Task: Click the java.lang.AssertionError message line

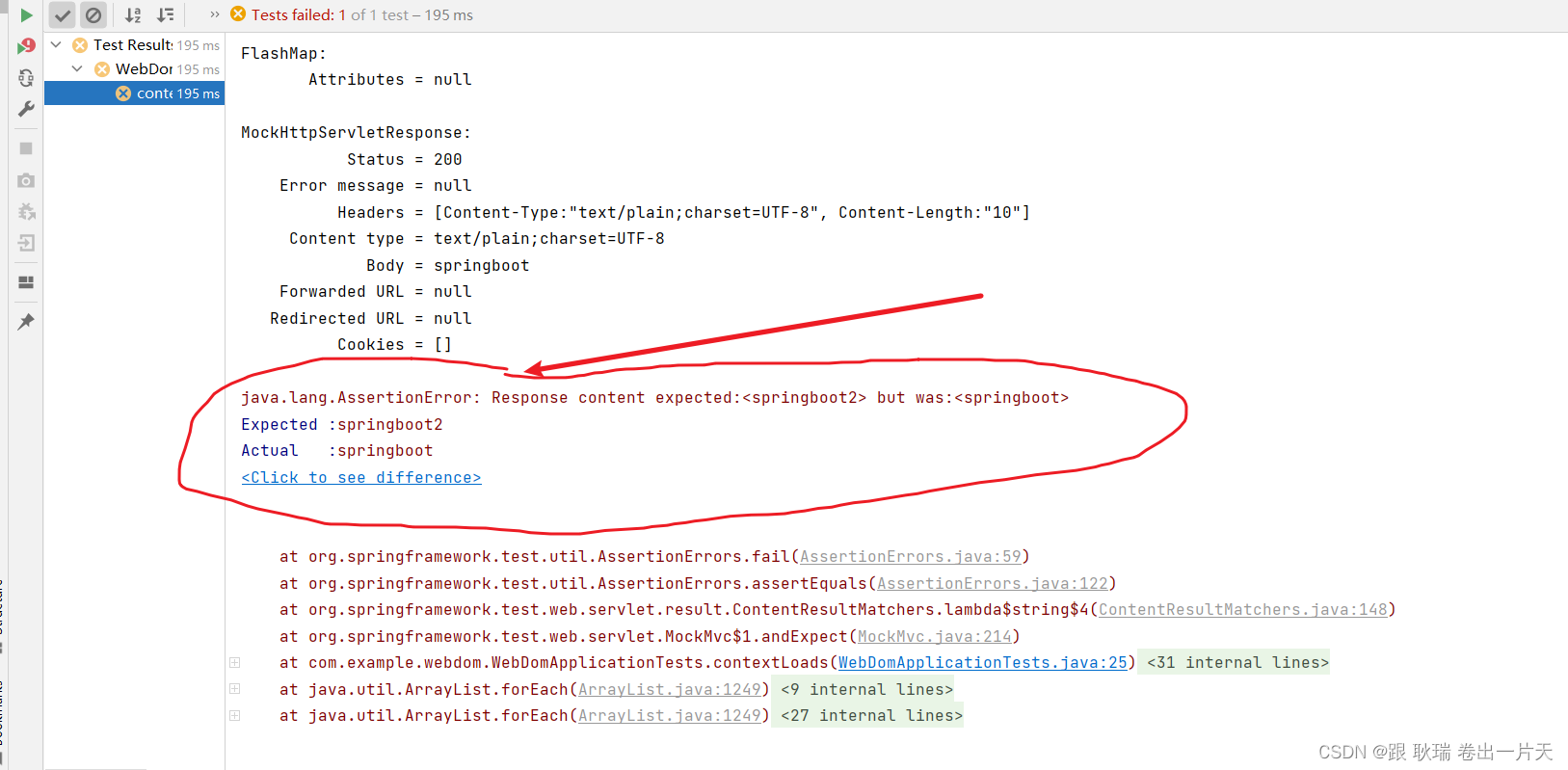Action: point(655,397)
